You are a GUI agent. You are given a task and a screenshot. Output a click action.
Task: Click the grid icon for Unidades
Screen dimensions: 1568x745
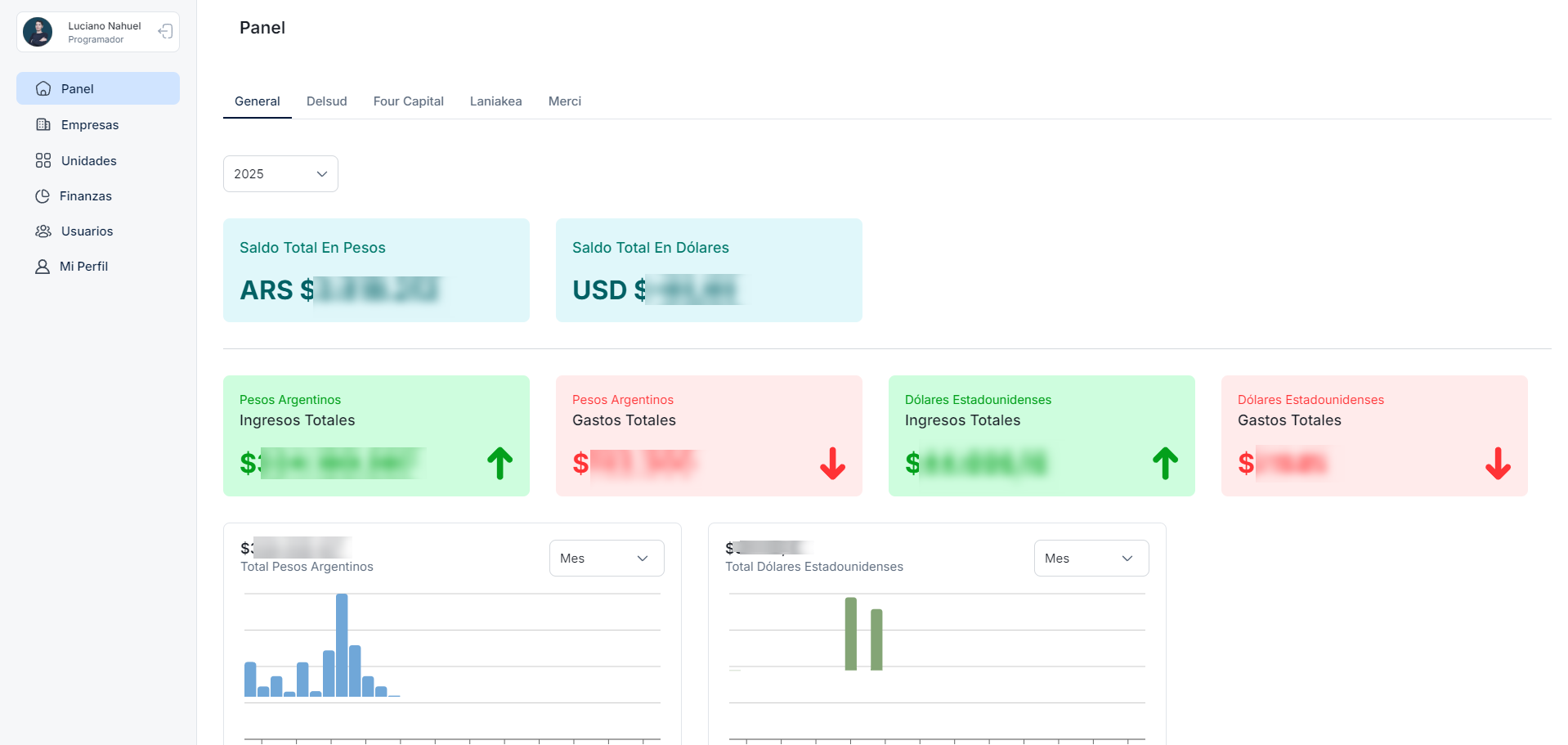pyautogui.click(x=43, y=161)
